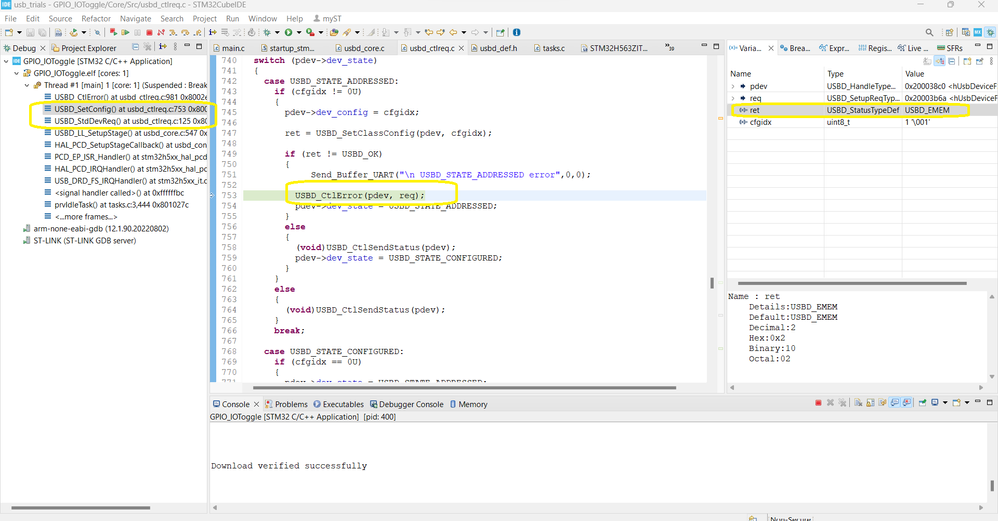Click Collapse All icon in Debug view
Screen dimensions: 998x521
click(x=135, y=46)
